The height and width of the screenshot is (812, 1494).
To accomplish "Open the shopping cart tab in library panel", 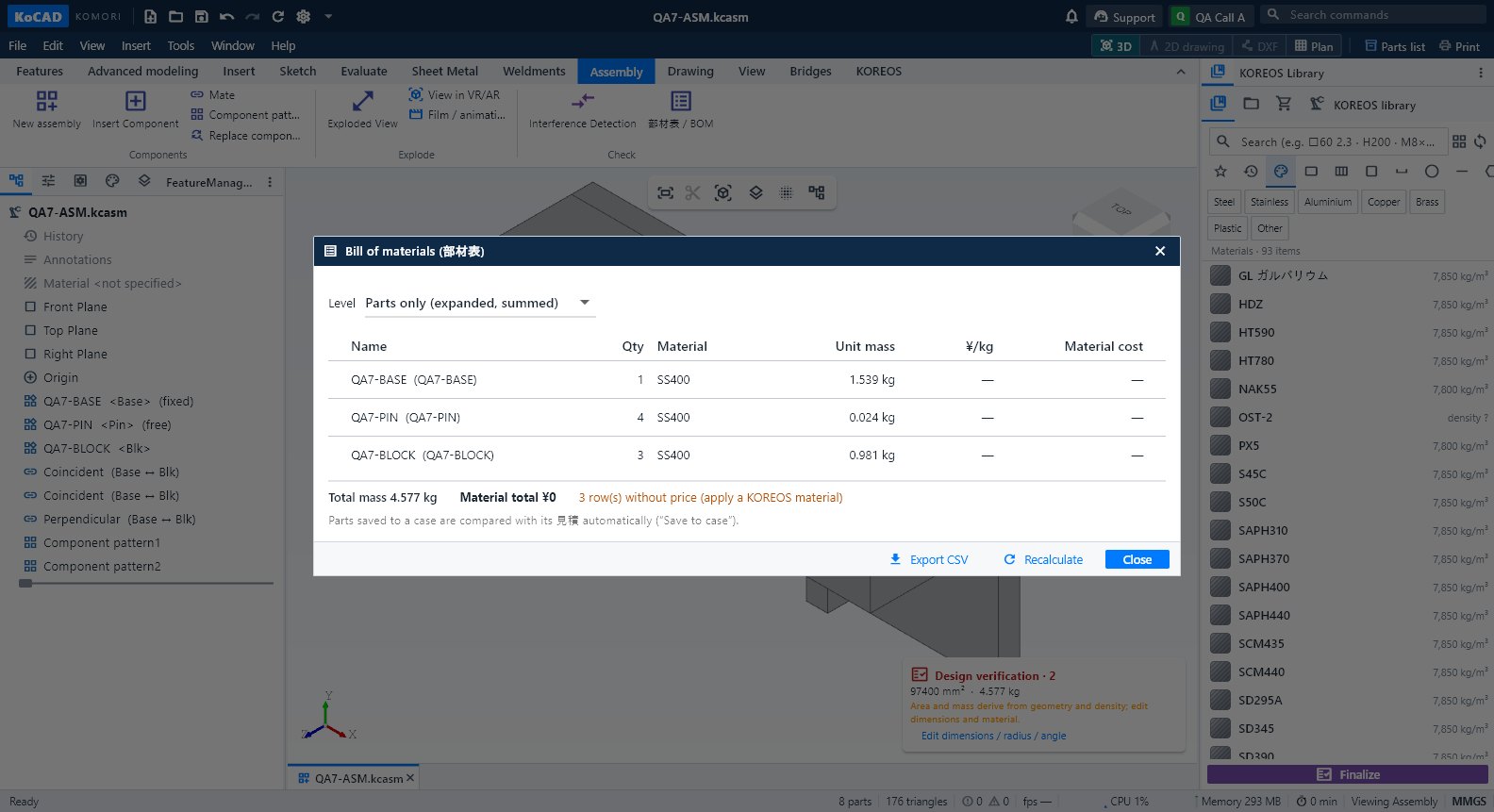I will pyautogui.click(x=1284, y=104).
